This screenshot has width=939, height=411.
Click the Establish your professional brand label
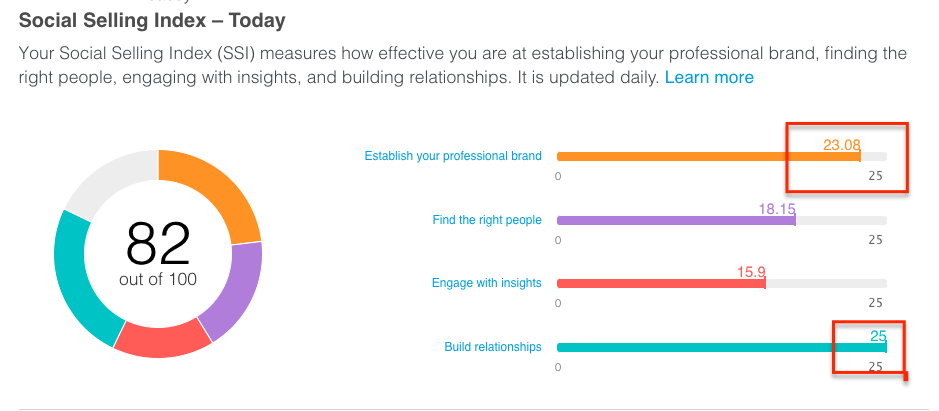pos(453,156)
